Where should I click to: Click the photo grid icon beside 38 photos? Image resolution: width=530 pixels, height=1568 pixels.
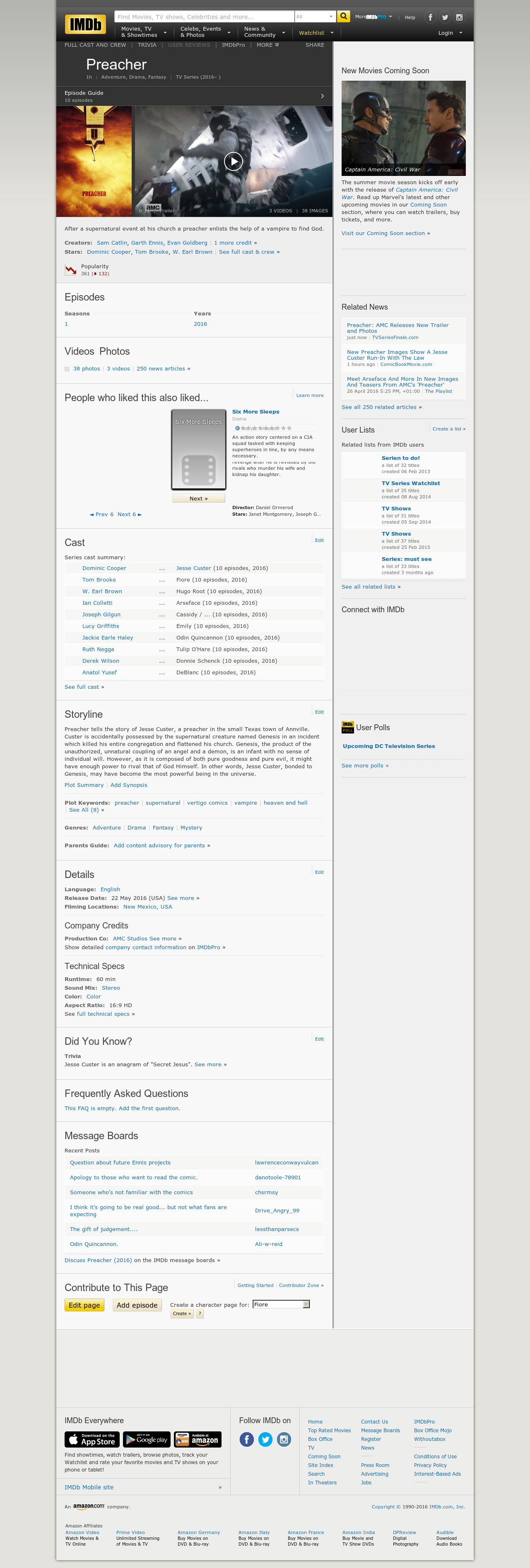tap(67, 369)
